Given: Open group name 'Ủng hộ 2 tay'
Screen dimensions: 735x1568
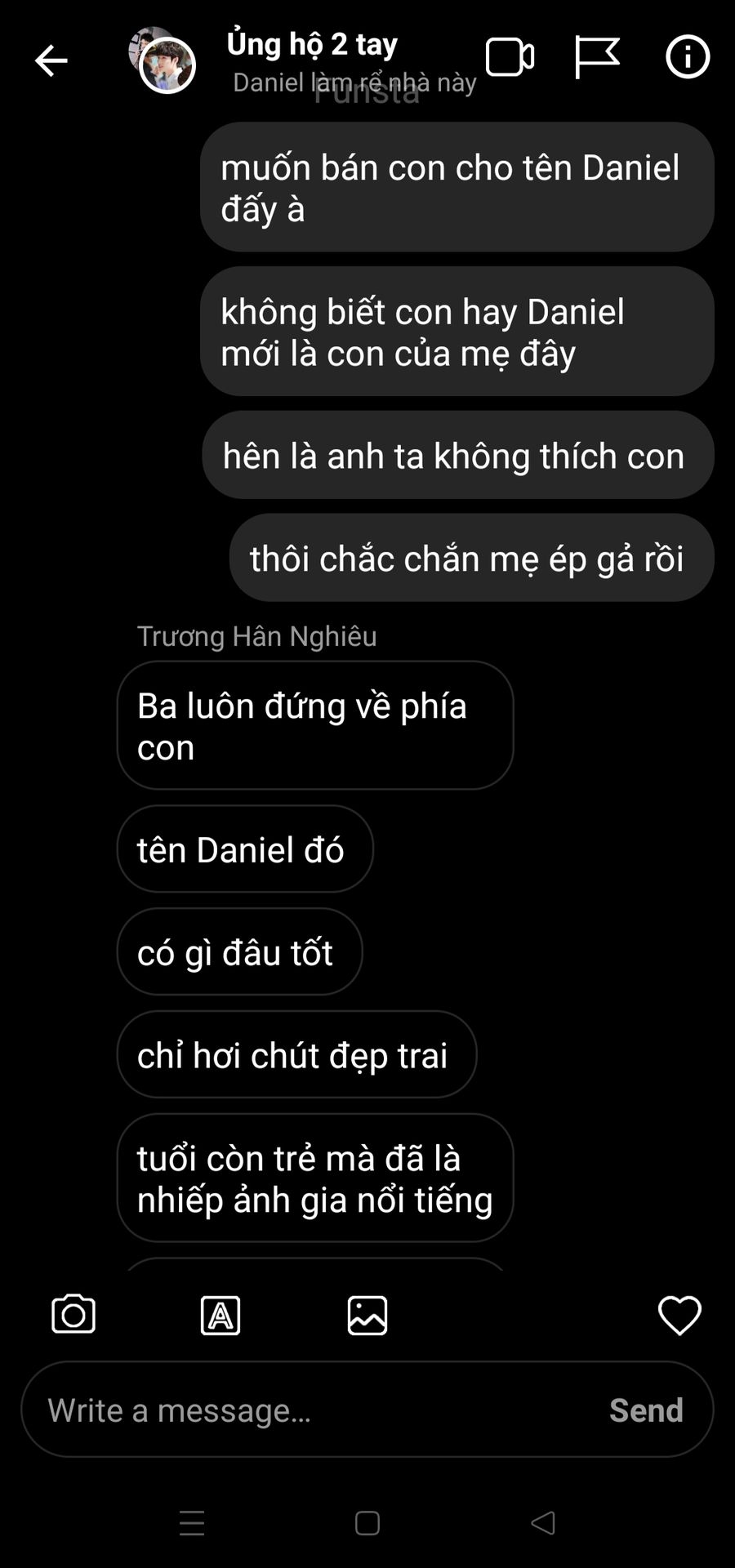Looking at the screenshot, I should coord(312,44).
